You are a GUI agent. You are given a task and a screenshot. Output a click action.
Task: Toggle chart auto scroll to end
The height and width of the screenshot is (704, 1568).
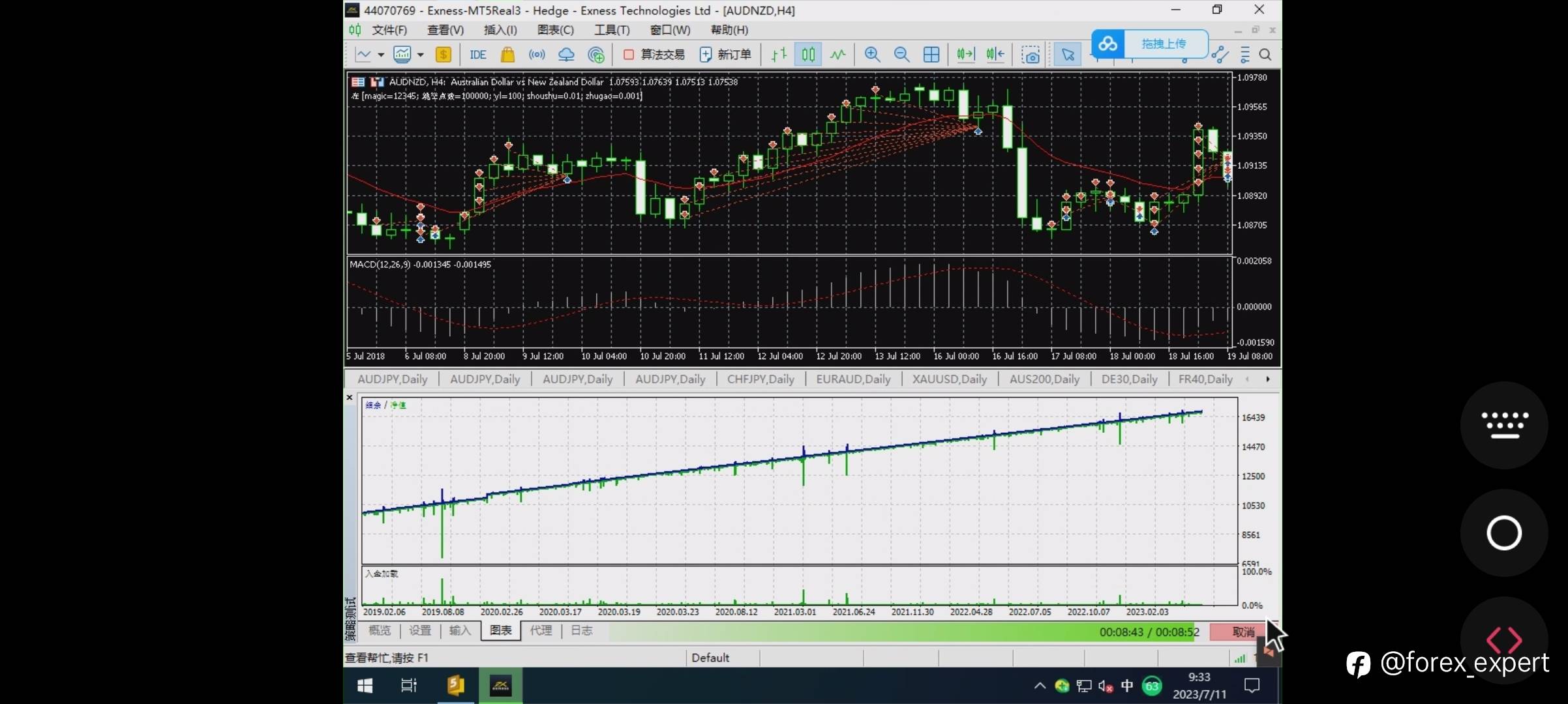(965, 55)
